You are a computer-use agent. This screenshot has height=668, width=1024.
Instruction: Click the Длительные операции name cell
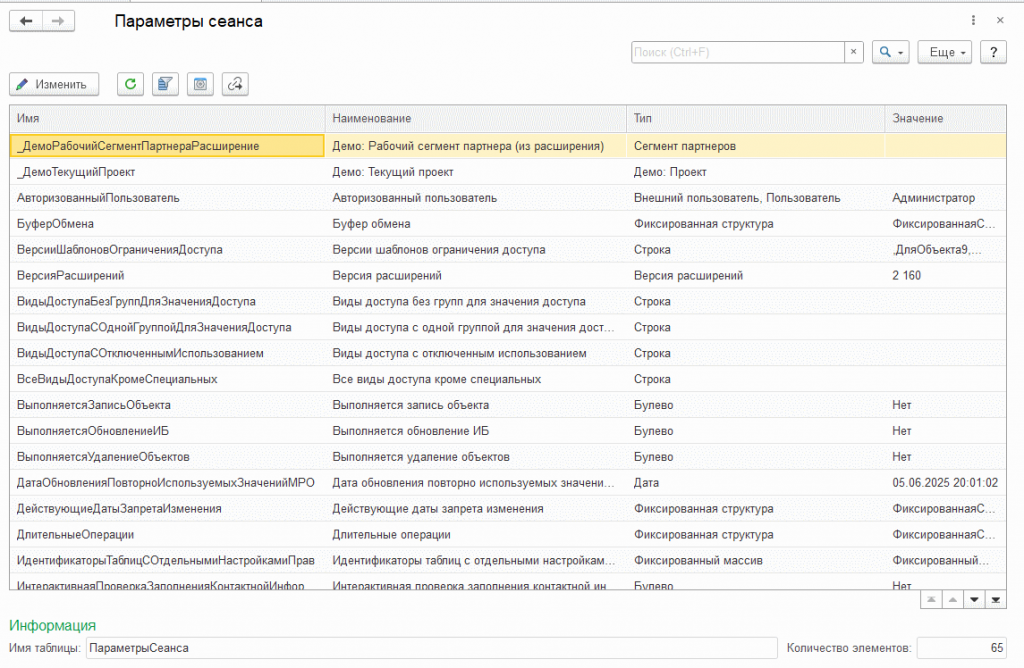click(x=475, y=534)
